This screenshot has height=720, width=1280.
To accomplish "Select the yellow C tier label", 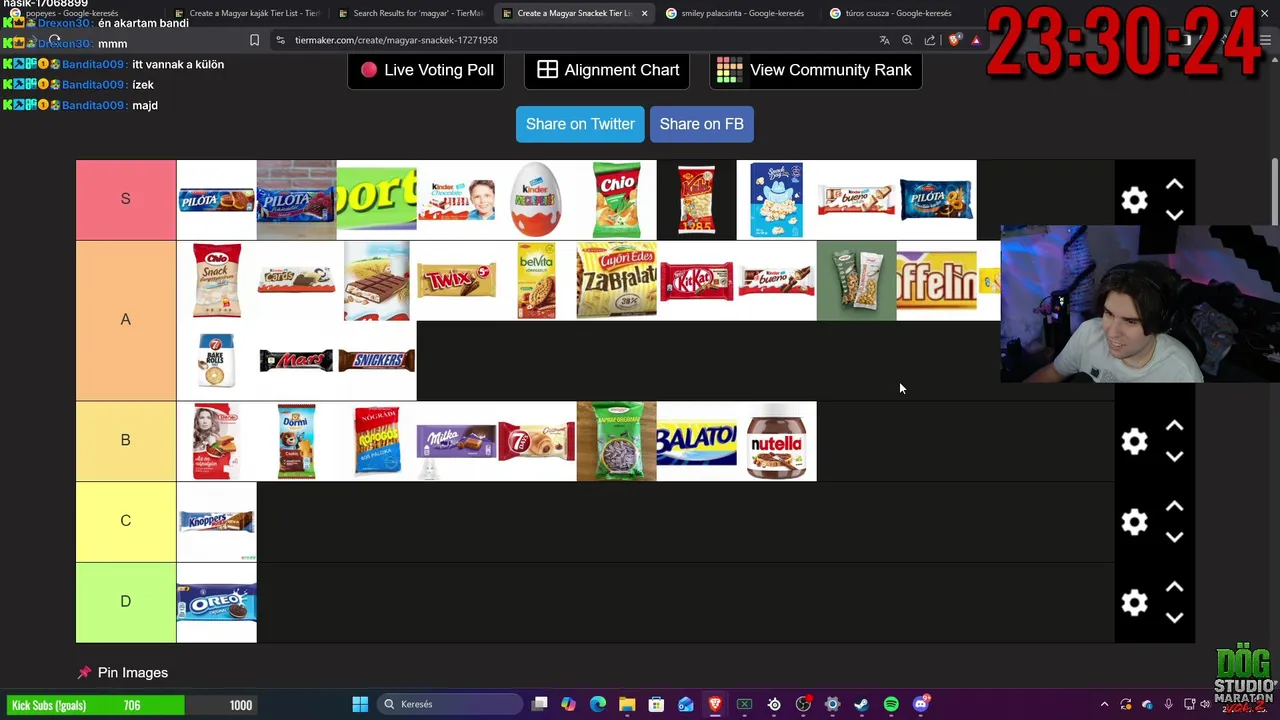I will pos(126,521).
